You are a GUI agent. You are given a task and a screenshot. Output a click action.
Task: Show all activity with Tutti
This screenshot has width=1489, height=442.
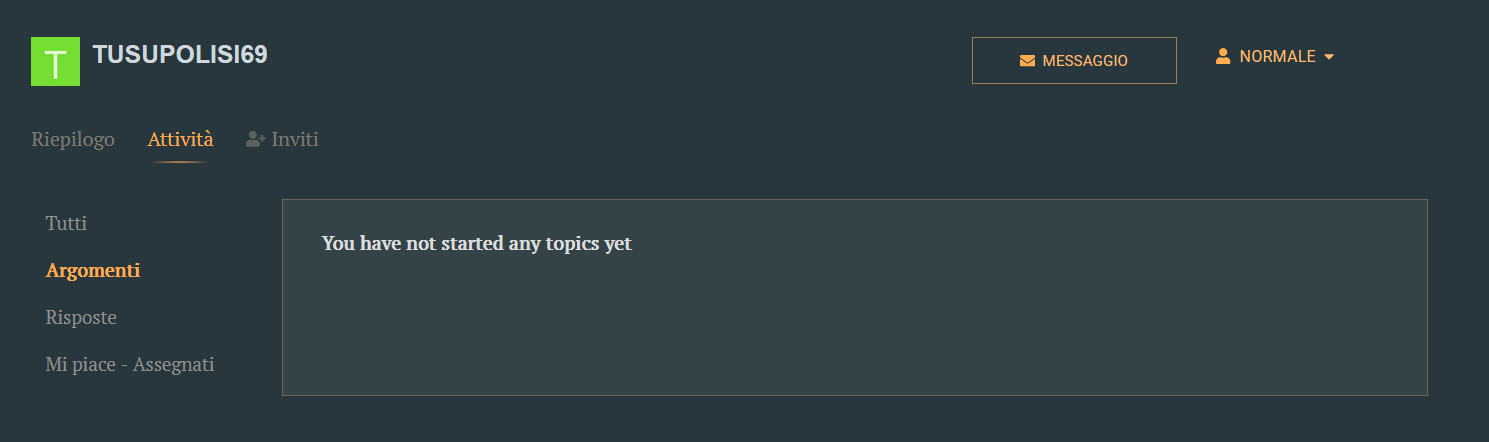tap(66, 223)
